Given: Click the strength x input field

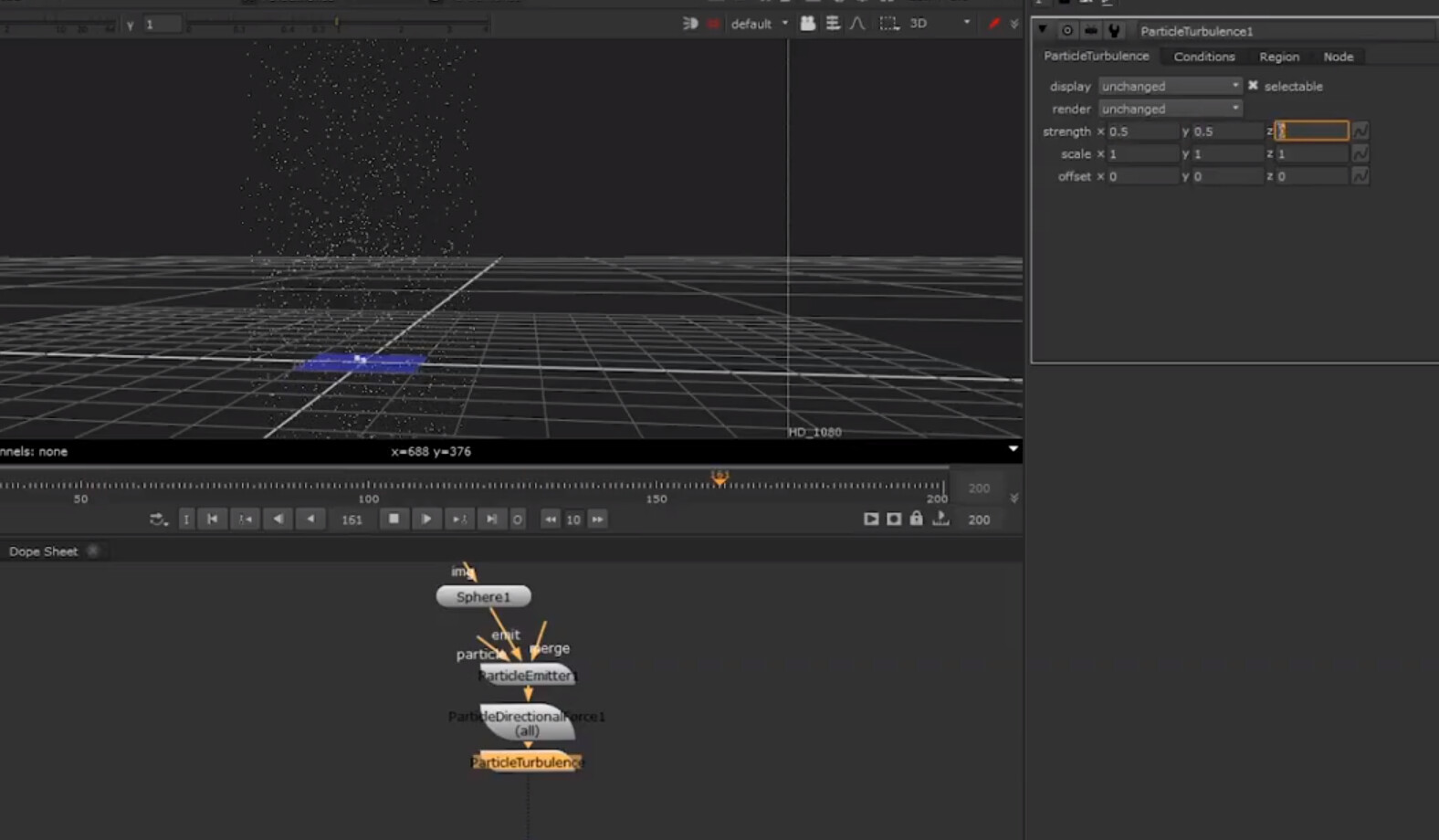Looking at the screenshot, I should (1142, 131).
